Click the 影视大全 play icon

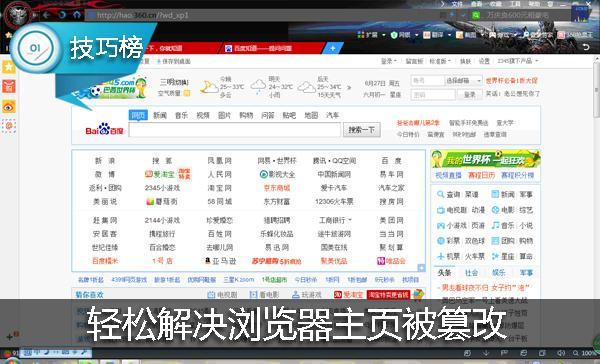click(263, 175)
